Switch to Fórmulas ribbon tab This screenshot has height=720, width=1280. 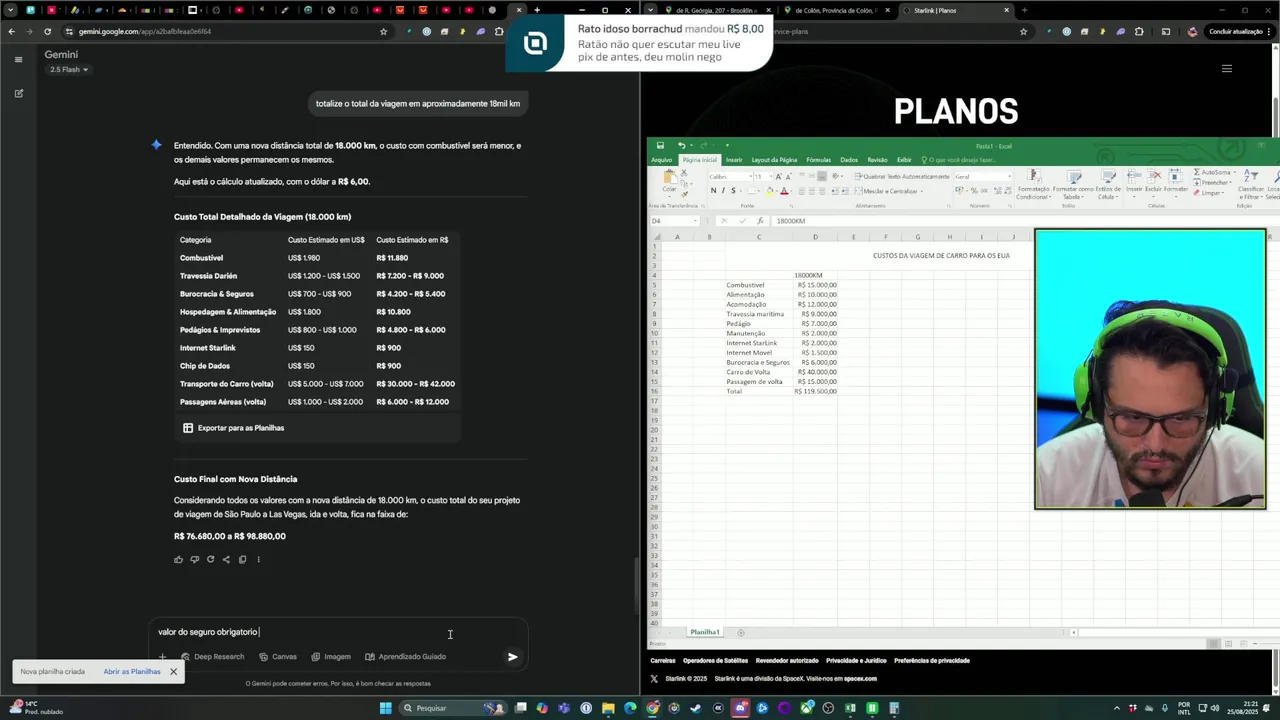coord(818,160)
